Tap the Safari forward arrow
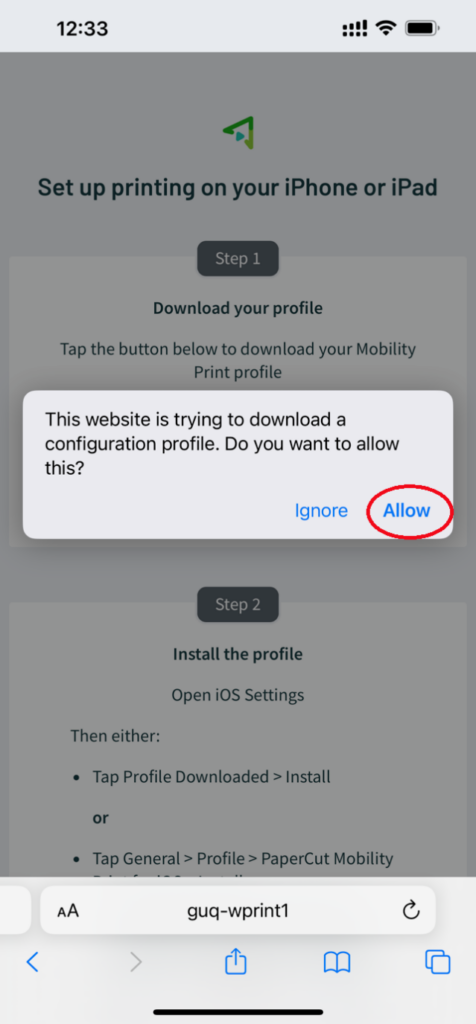This screenshot has height=1024, width=476. click(x=136, y=961)
